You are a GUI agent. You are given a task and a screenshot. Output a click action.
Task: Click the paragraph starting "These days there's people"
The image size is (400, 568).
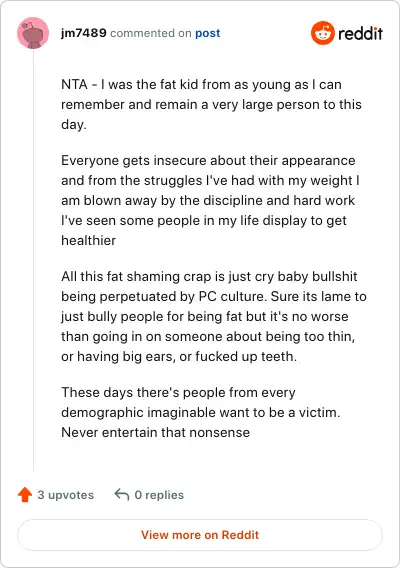[200, 412]
